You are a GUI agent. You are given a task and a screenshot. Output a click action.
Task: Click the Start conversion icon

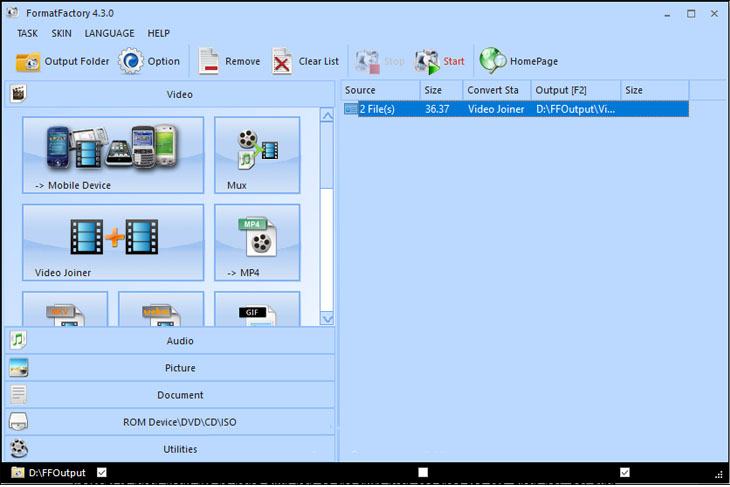(426, 61)
